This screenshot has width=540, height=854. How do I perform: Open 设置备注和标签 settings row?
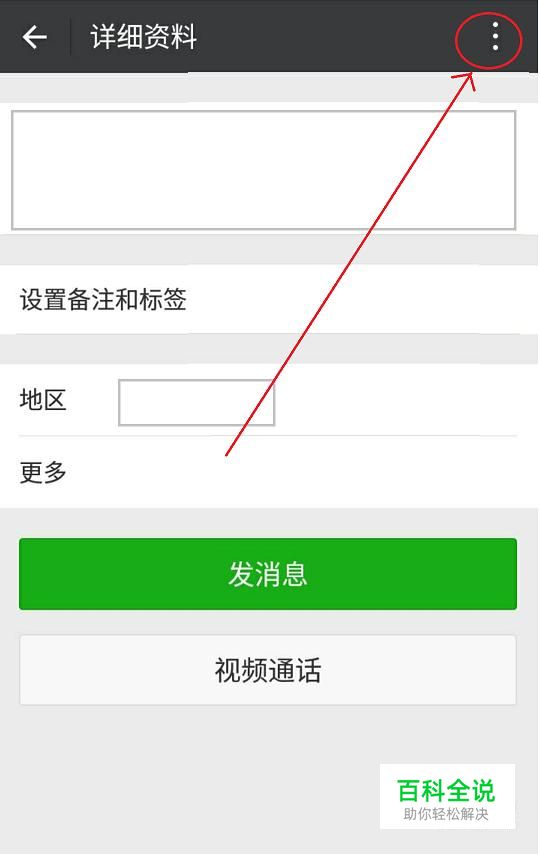click(x=269, y=300)
